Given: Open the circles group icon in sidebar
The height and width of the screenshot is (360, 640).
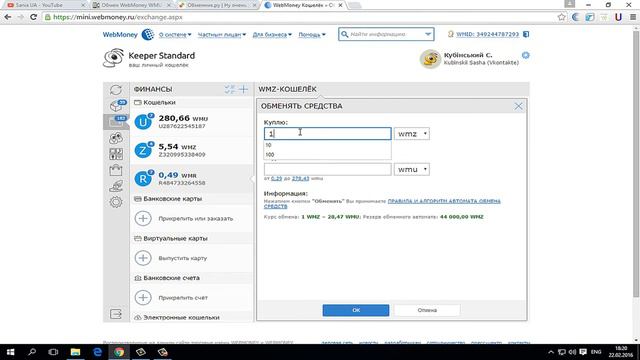Looking at the screenshot, I should point(116,138).
